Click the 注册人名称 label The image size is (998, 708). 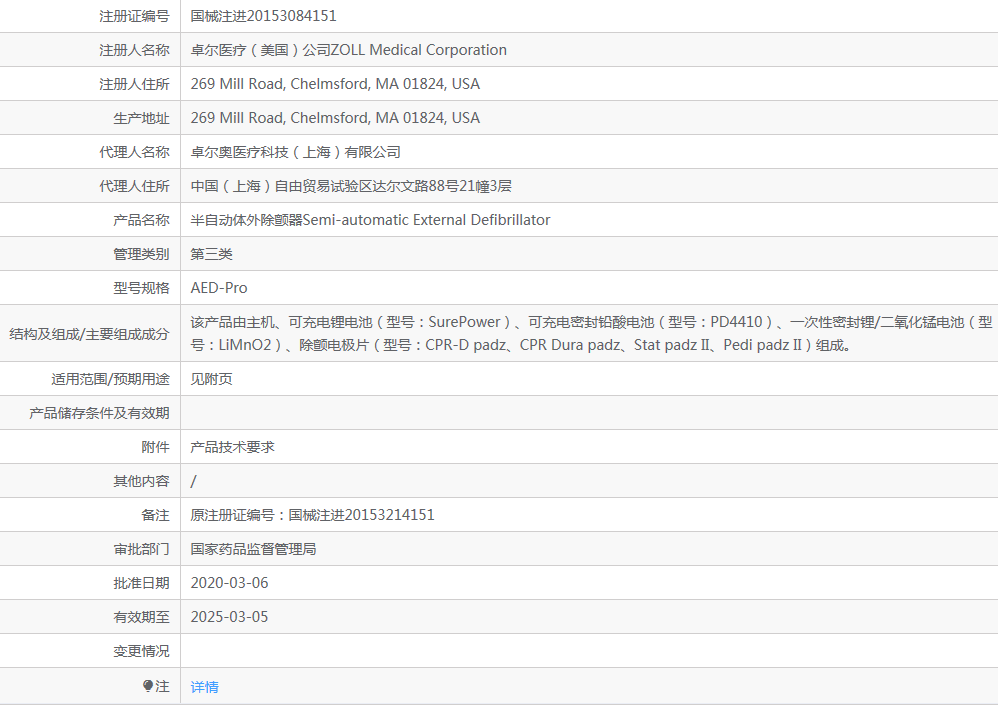coord(134,50)
